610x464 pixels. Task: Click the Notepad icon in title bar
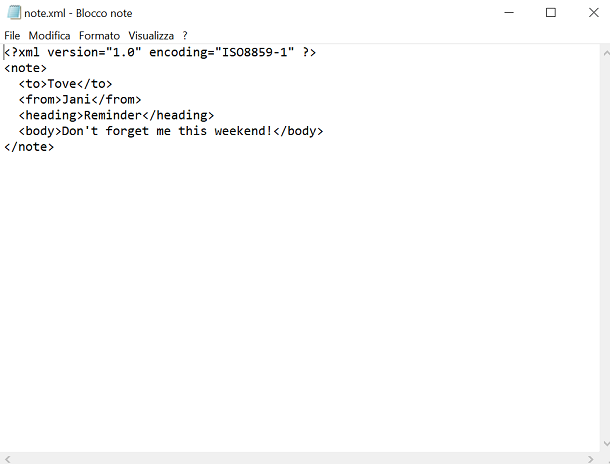click(x=14, y=12)
